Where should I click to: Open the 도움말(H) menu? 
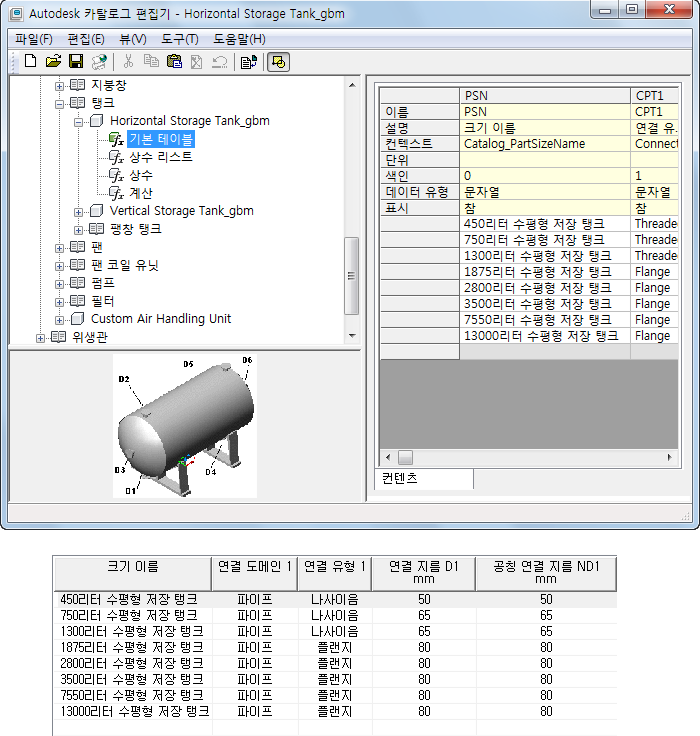click(x=239, y=39)
